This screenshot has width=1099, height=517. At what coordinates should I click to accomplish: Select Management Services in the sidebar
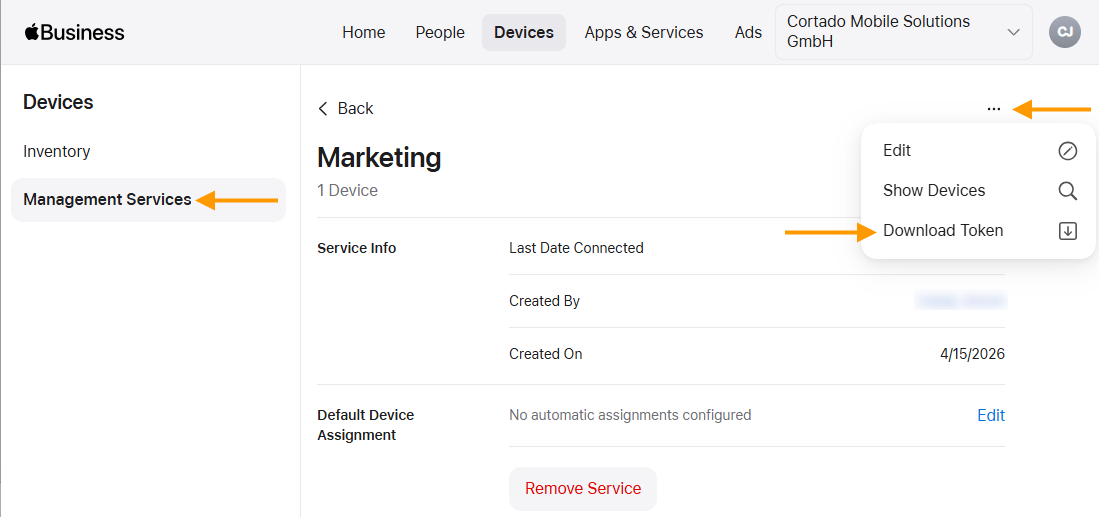coord(149,200)
